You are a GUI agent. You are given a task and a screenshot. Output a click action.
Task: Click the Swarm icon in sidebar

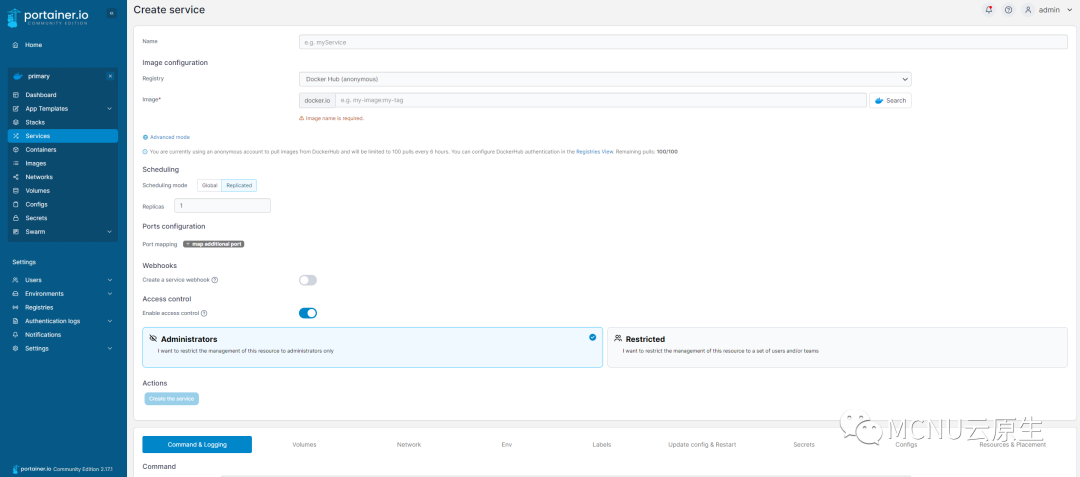pos(15,232)
